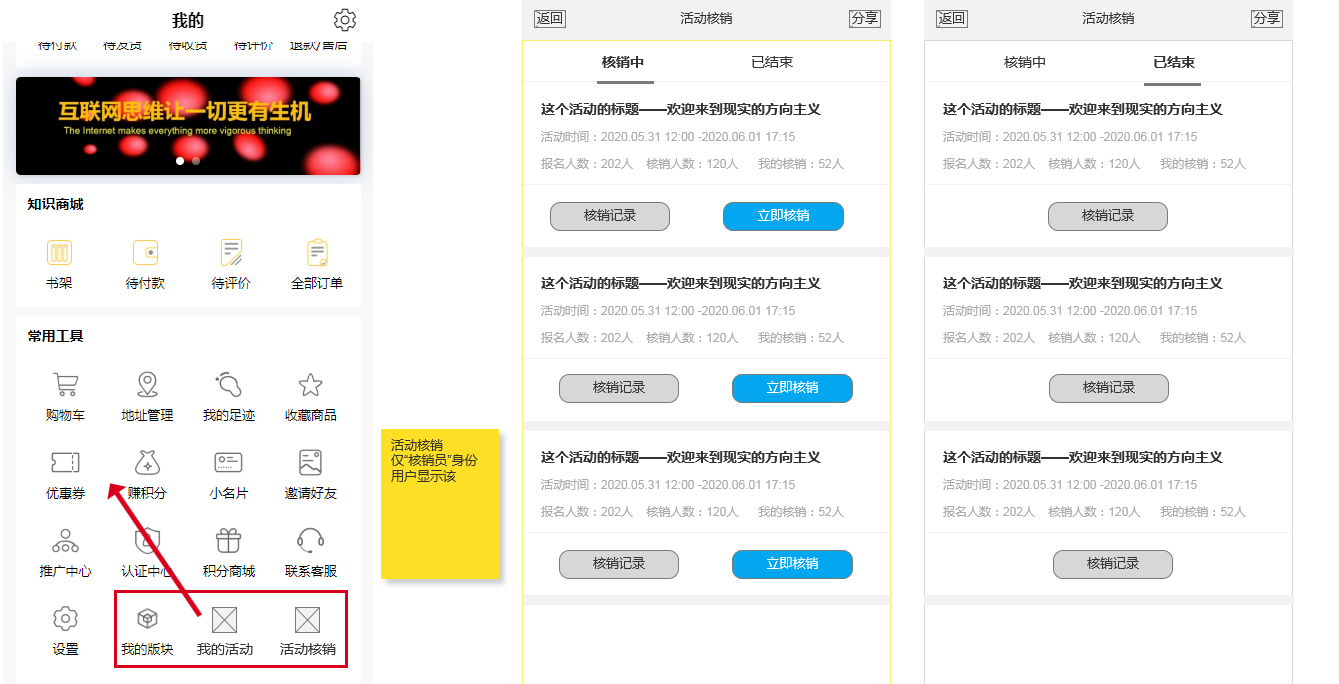Click 分享 share button in right screen
The image size is (1339, 684).
[1267, 18]
